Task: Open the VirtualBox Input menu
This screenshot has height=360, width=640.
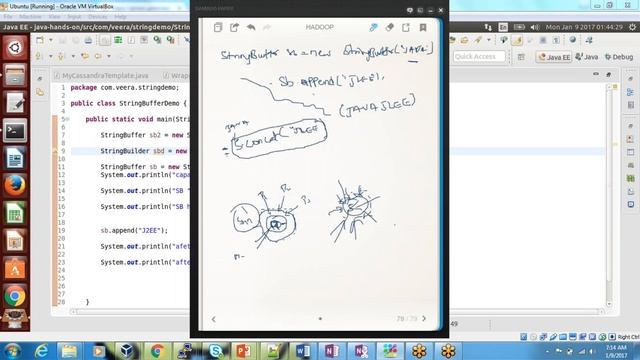Action: tap(74, 17)
